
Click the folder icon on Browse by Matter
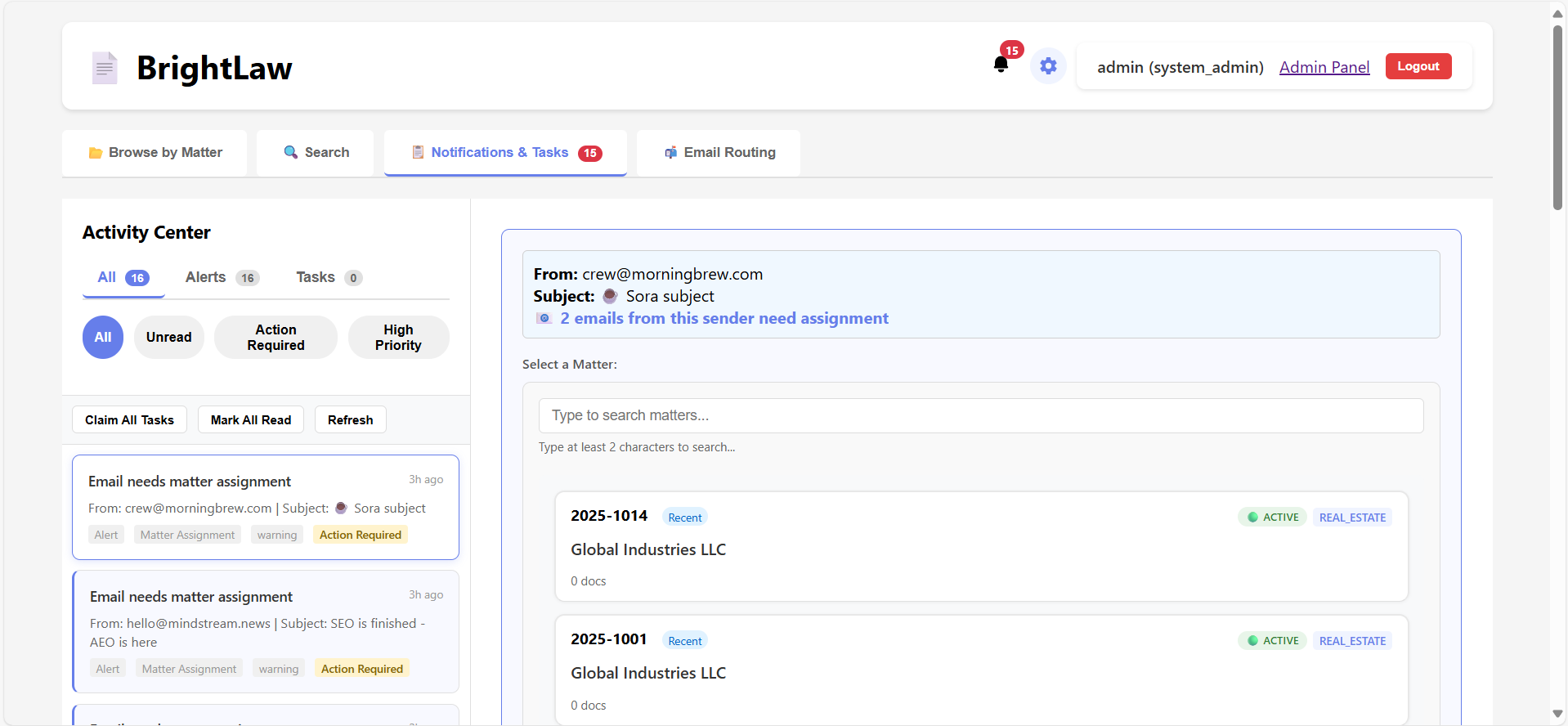(x=96, y=153)
